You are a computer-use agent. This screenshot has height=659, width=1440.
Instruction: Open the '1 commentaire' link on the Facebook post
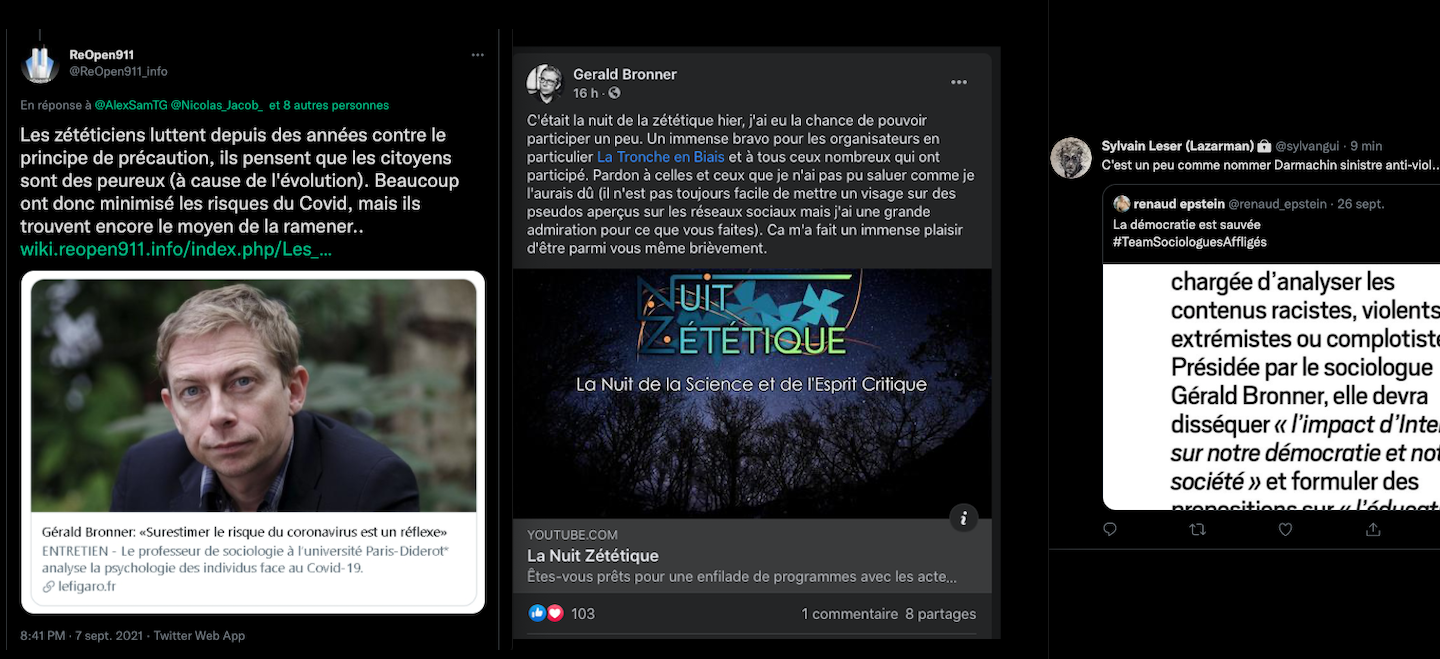[849, 614]
